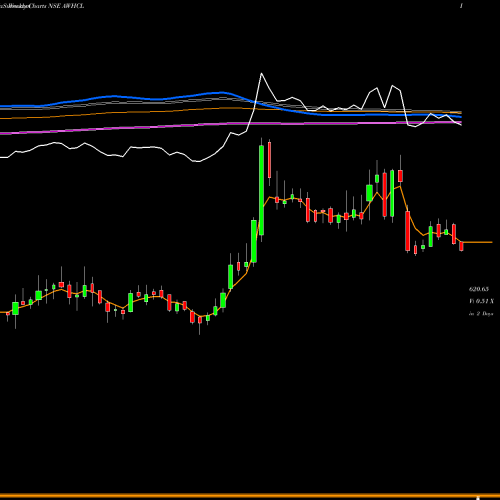Click the tallest green candlestick in the chart
Viewport: 500px width, 500px height.
pyautogui.click(x=261, y=190)
